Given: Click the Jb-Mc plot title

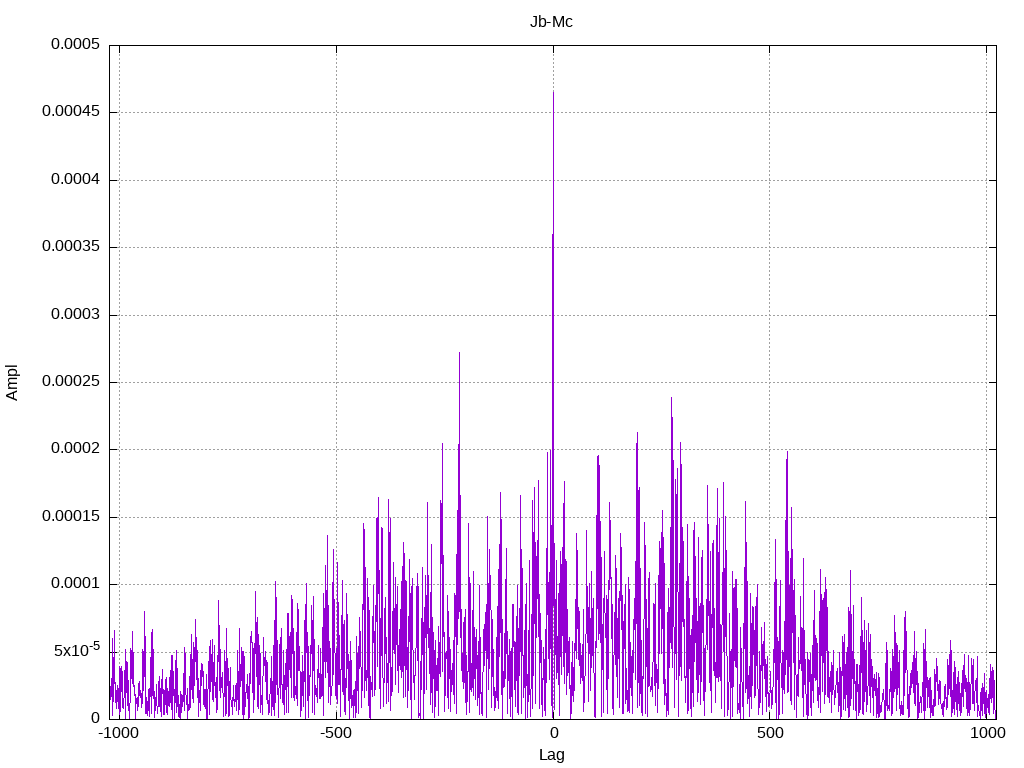Looking at the screenshot, I should point(551,22).
